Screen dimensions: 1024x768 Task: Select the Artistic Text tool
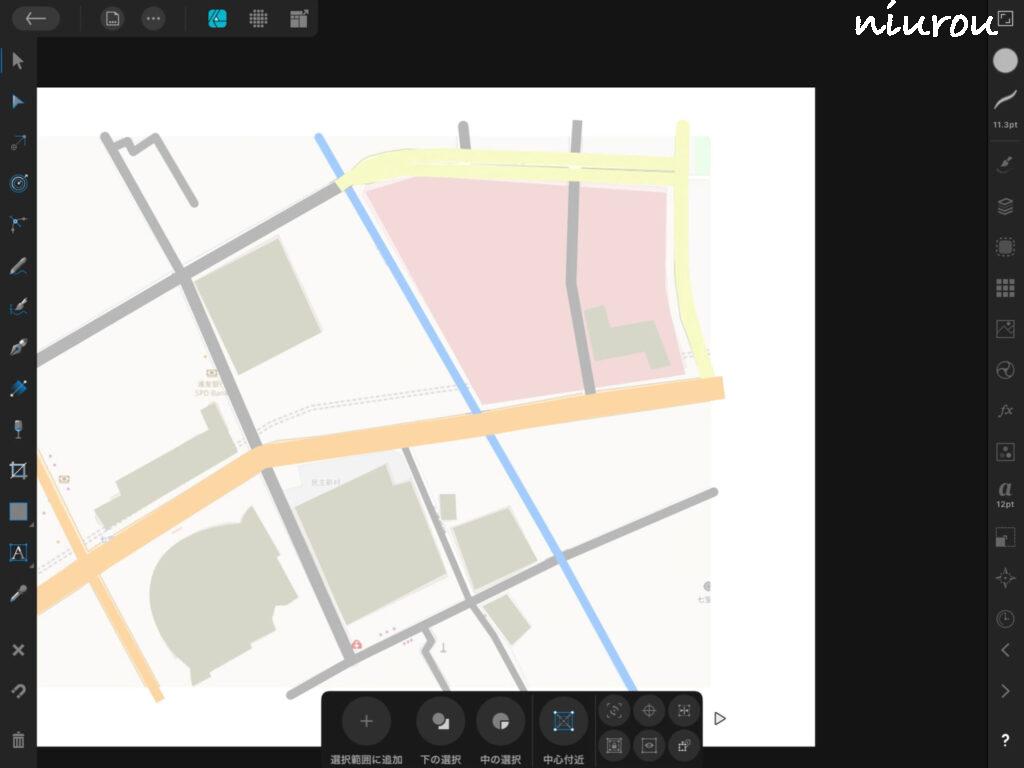[x=18, y=552]
